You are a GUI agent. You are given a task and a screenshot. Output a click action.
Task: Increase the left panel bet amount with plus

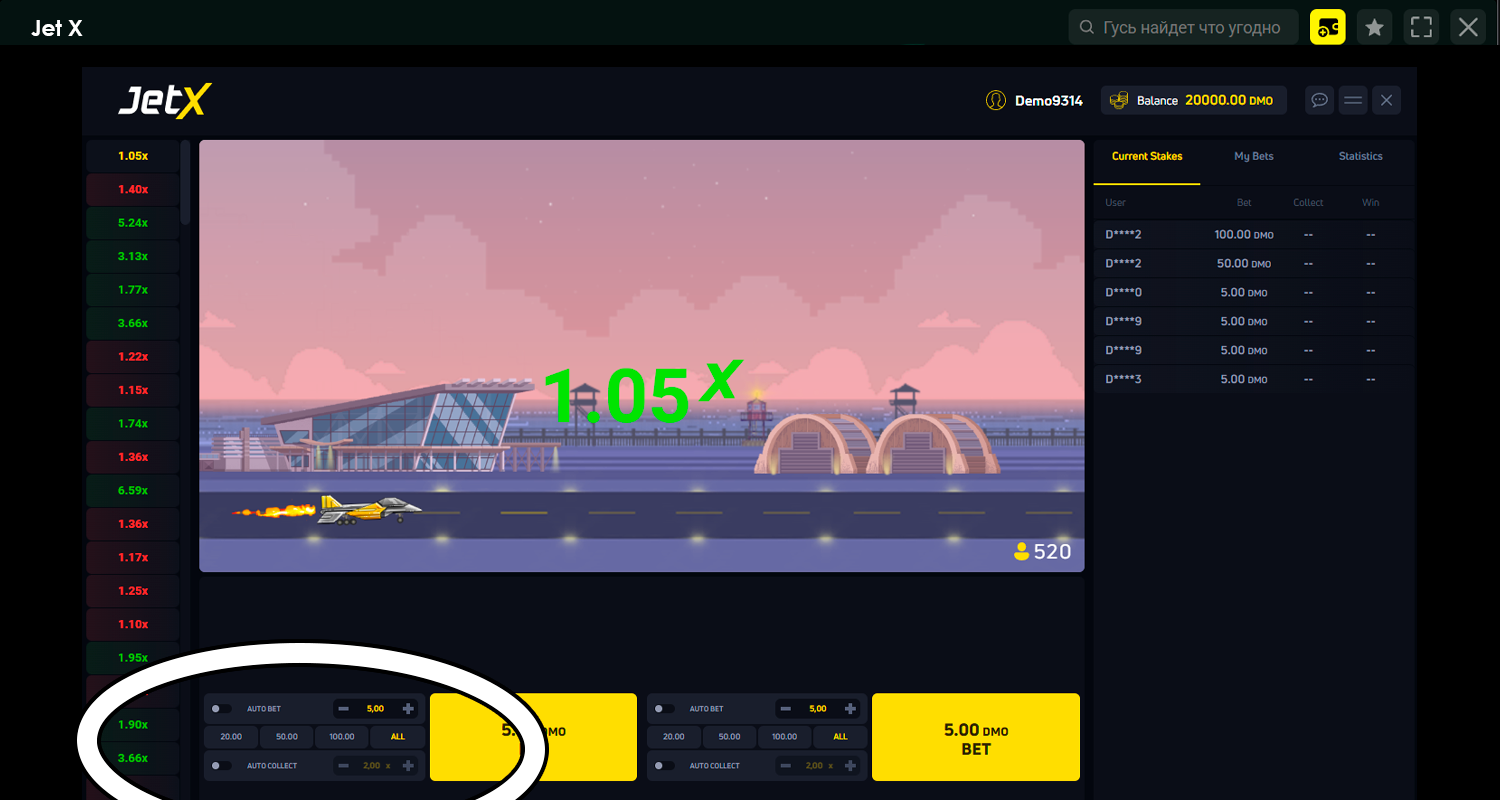(x=408, y=708)
